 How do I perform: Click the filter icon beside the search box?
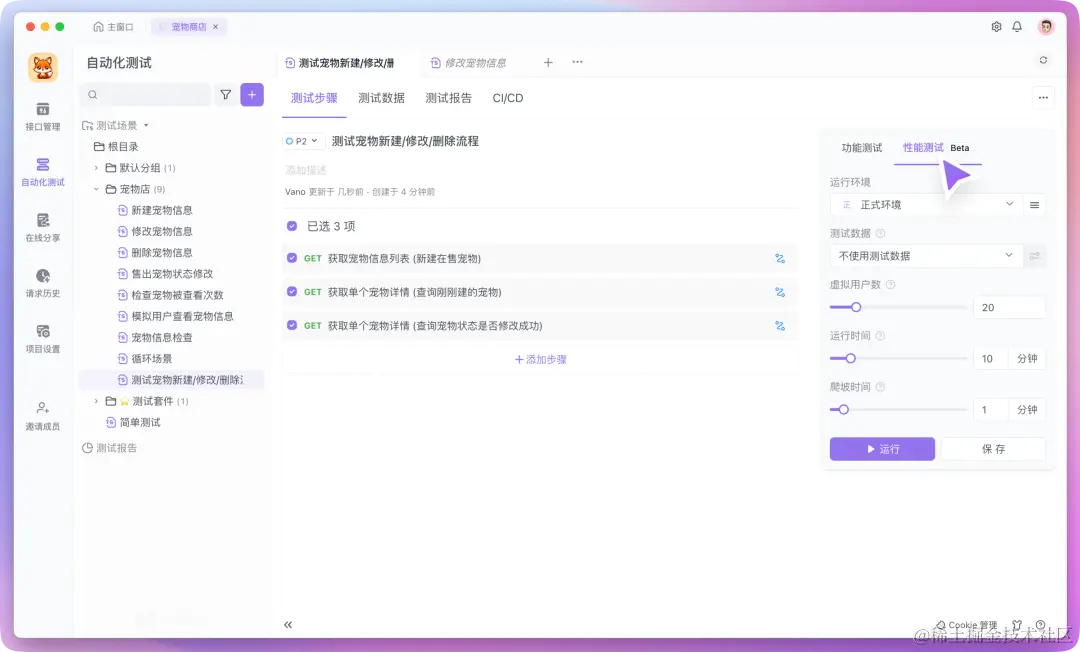(225, 93)
